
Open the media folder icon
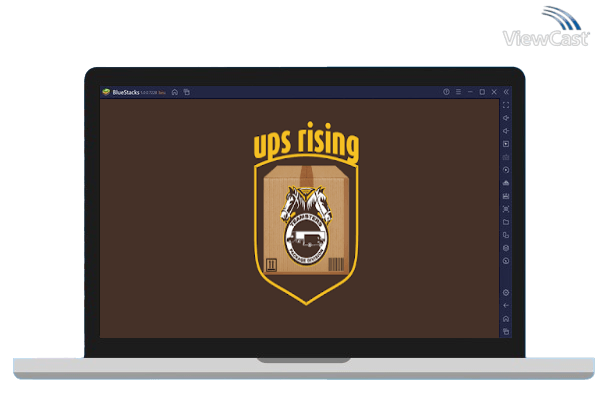coord(506,222)
